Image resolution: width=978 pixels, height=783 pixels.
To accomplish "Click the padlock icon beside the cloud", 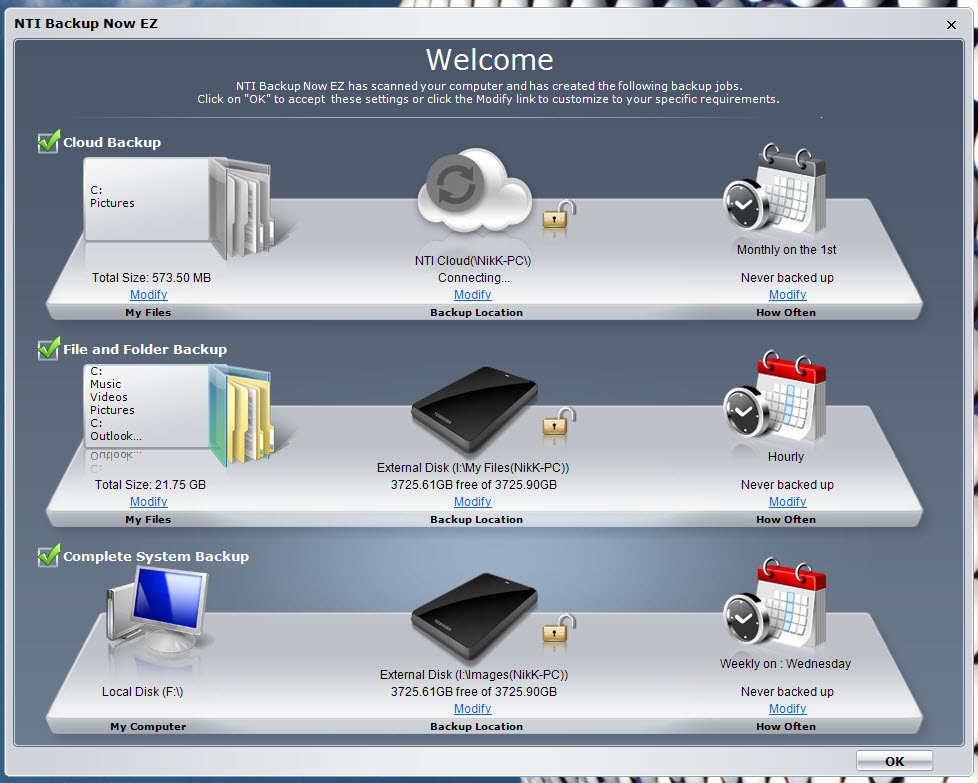I will tap(558, 215).
